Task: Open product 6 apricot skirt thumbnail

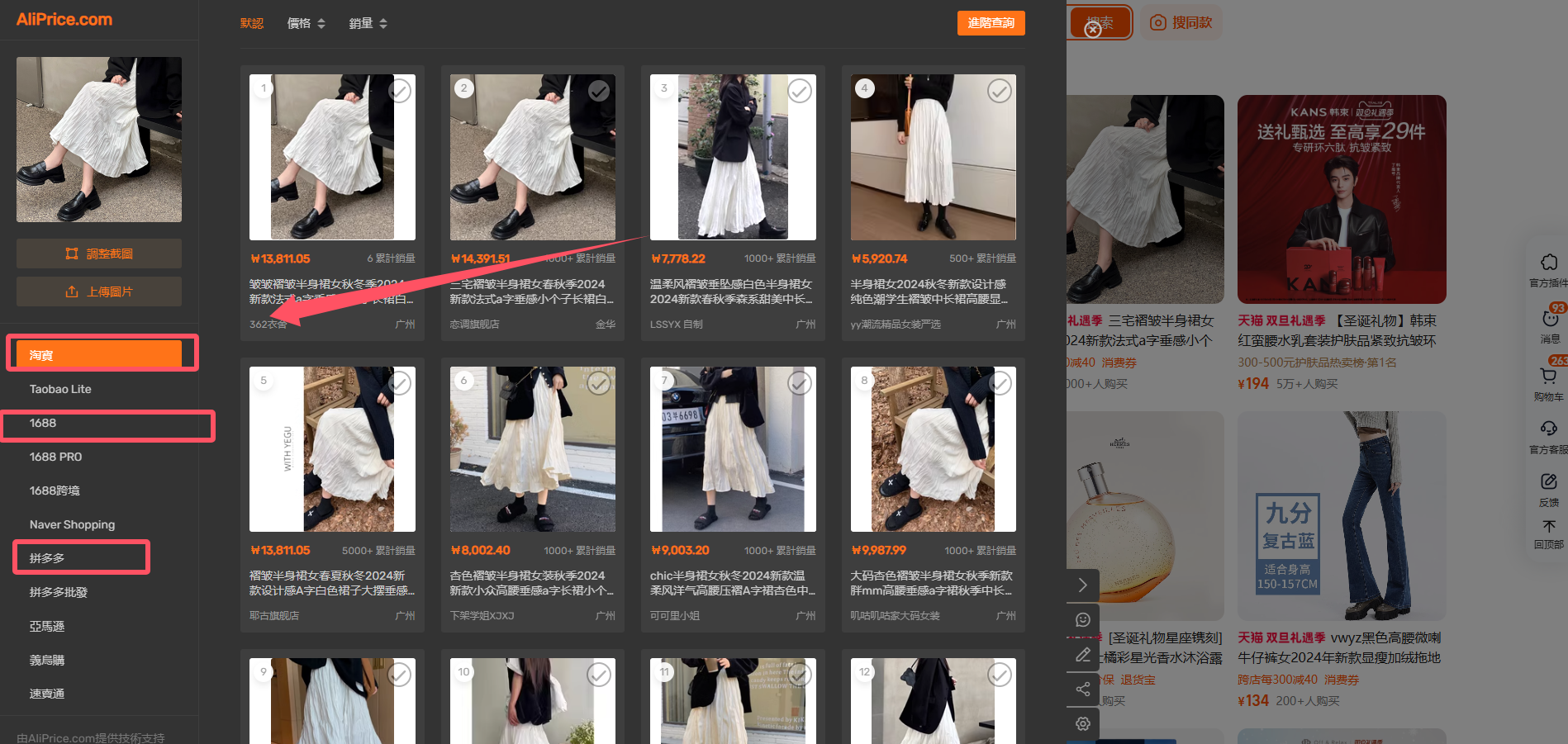Action: pos(533,449)
